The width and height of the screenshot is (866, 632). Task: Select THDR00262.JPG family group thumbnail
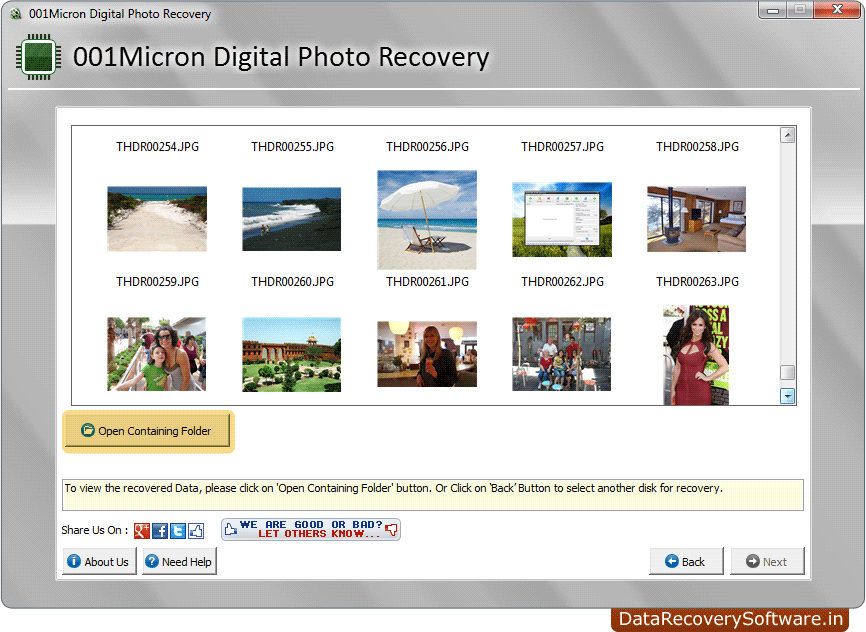(x=562, y=354)
